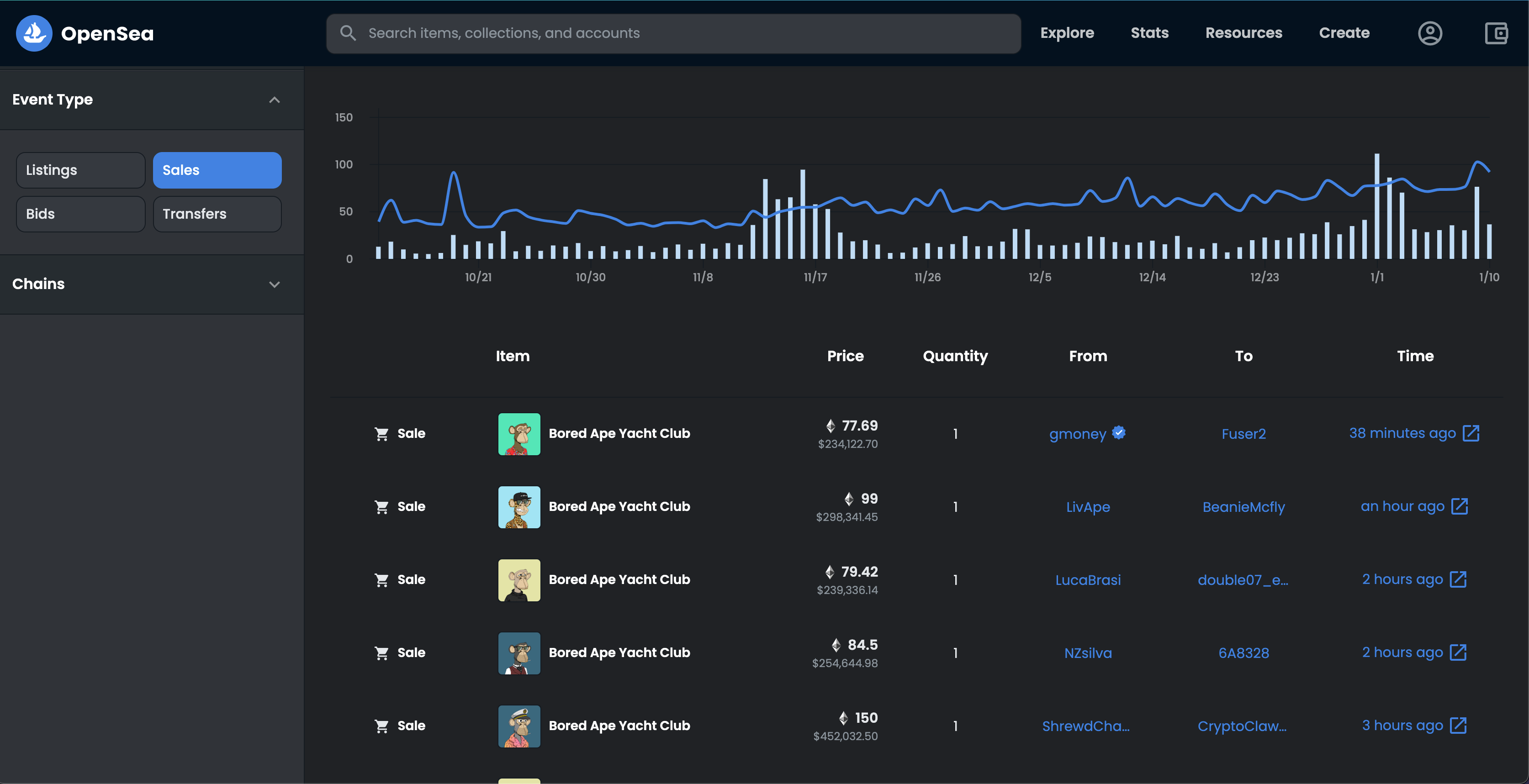
Task: Open the Explore menu
Action: tap(1067, 33)
